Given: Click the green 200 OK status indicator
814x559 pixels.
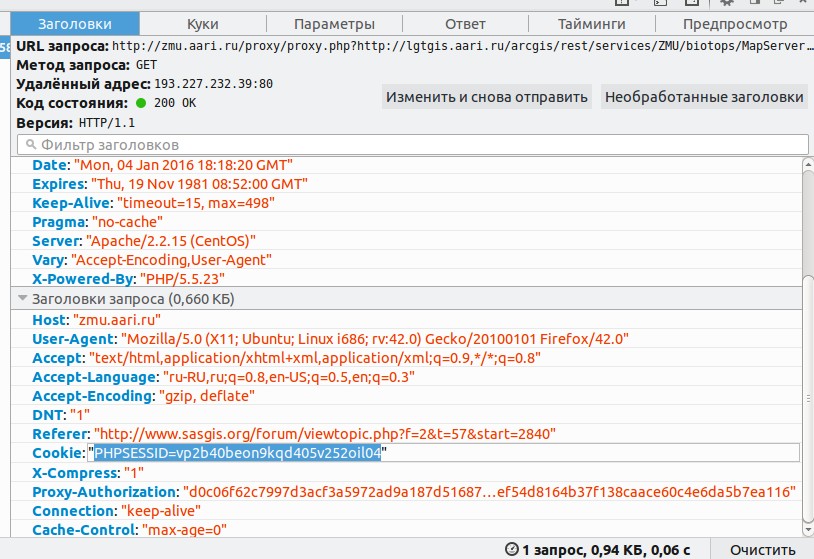Looking at the screenshot, I should [x=141, y=103].
